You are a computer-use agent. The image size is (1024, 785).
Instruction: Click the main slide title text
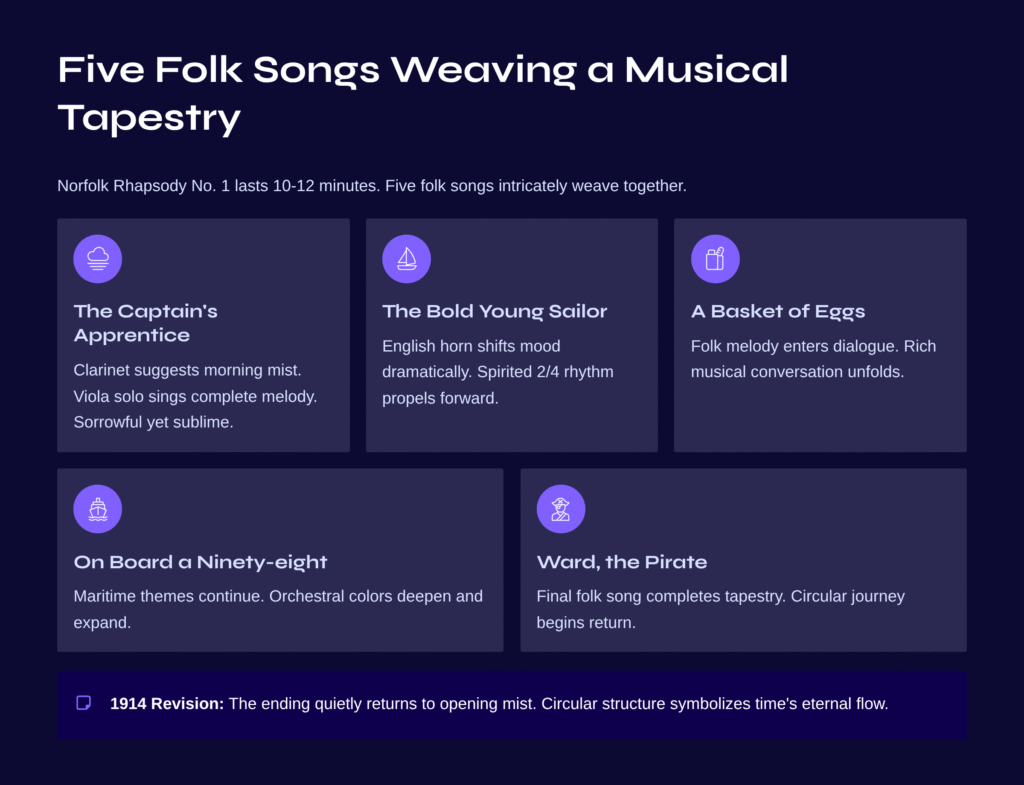(423, 94)
